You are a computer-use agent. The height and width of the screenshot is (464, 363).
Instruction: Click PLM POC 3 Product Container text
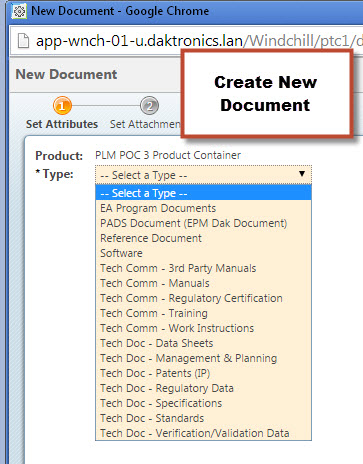click(x=168, y=155)
